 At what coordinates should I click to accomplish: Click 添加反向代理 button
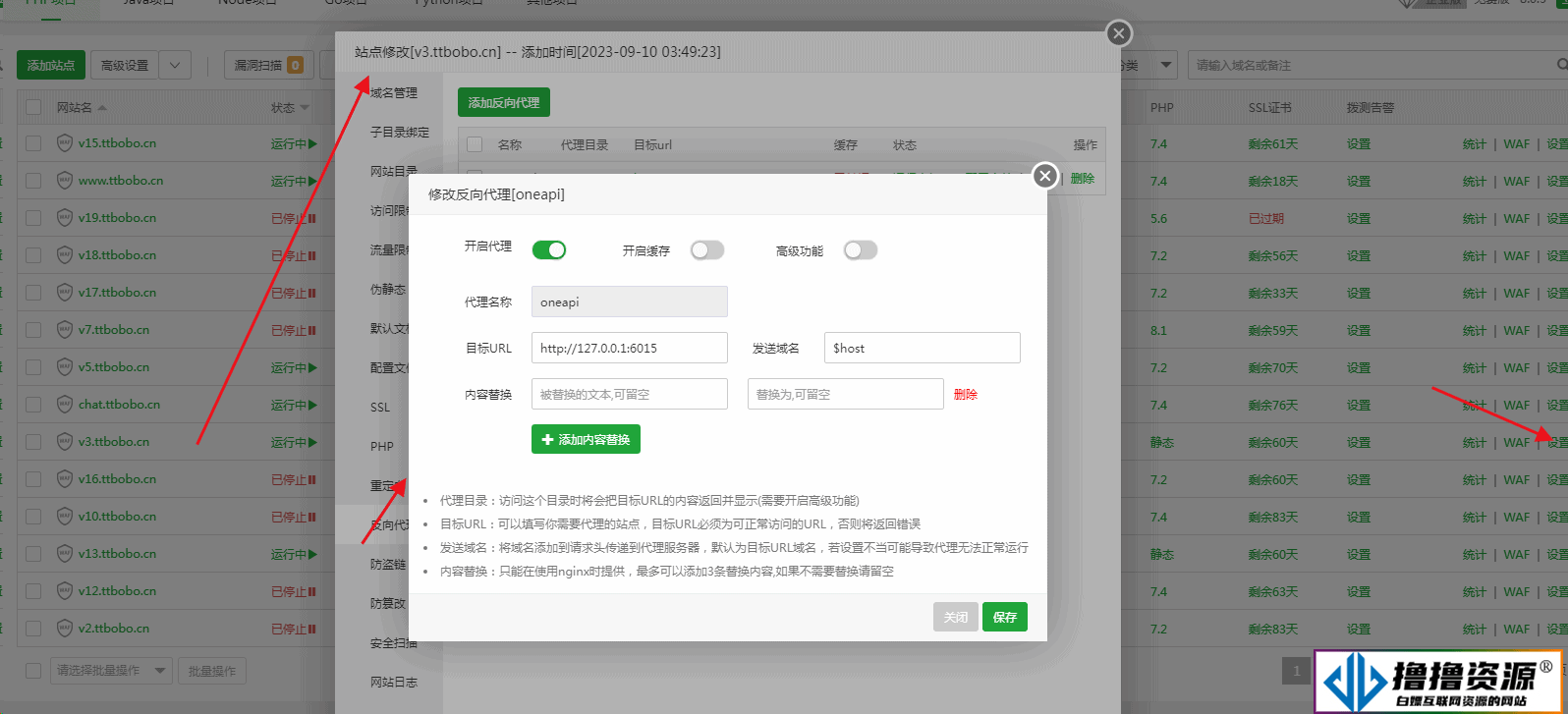coord(504,102)
